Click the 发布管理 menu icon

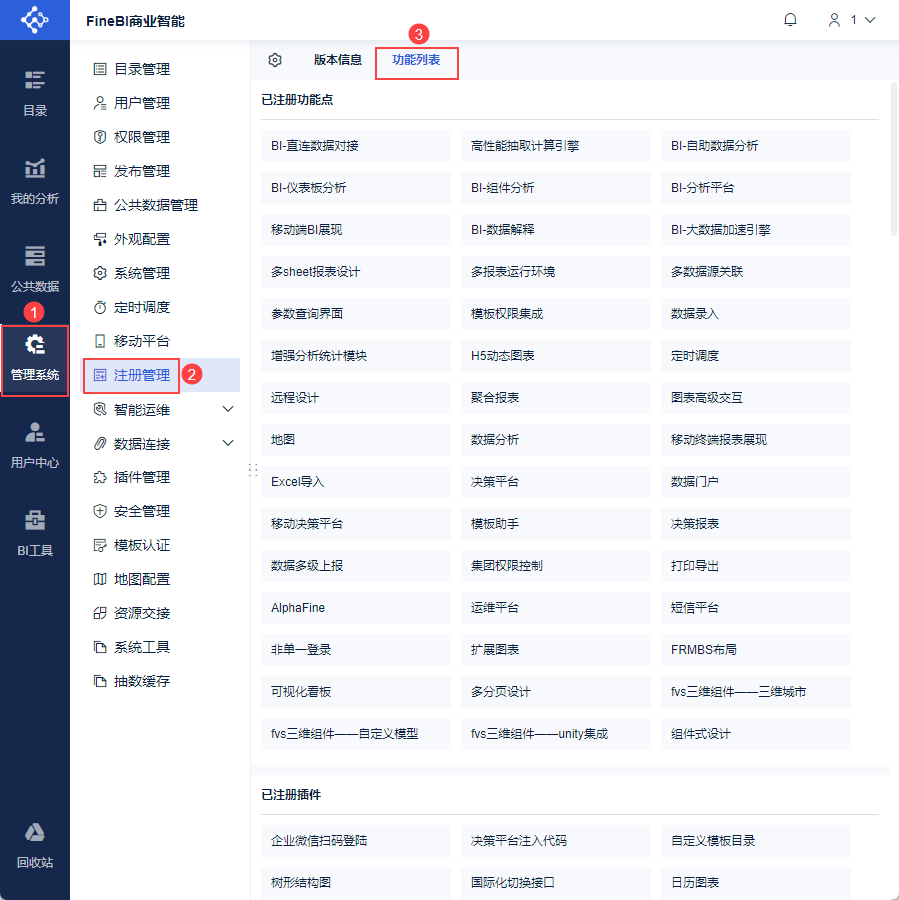point(100,171)
